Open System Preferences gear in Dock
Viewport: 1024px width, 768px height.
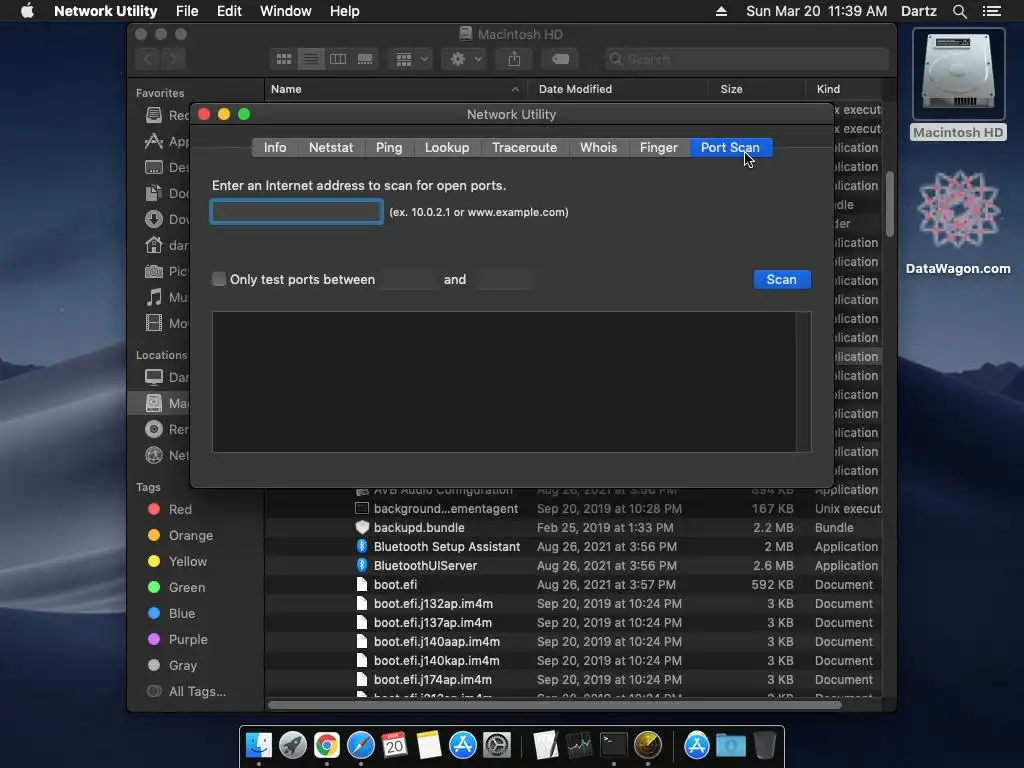pos(496,745)
